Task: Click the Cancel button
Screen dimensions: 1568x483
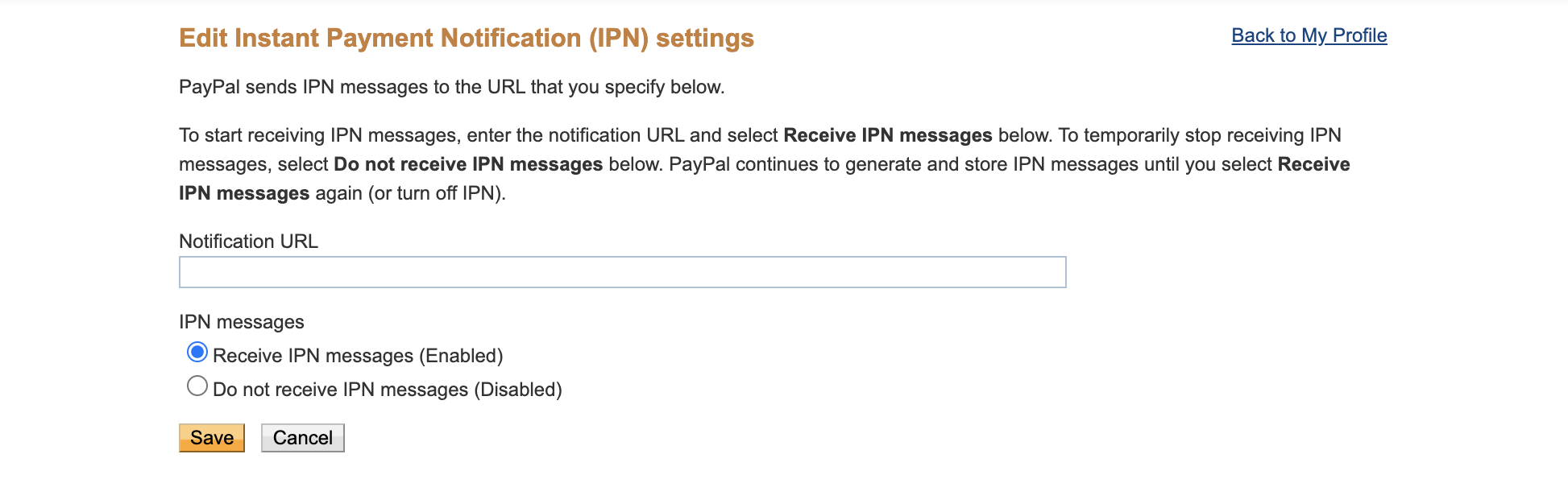Action: (x=303, y=438)
